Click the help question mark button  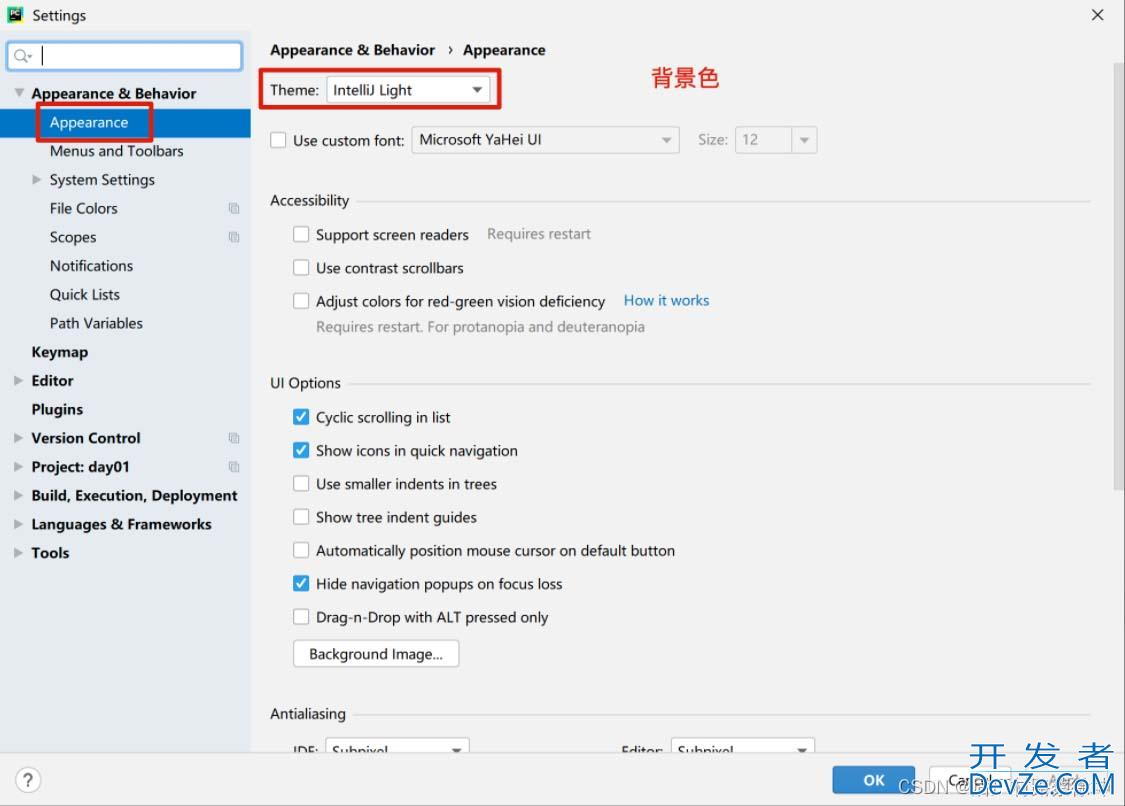click(x=27, y=780)
